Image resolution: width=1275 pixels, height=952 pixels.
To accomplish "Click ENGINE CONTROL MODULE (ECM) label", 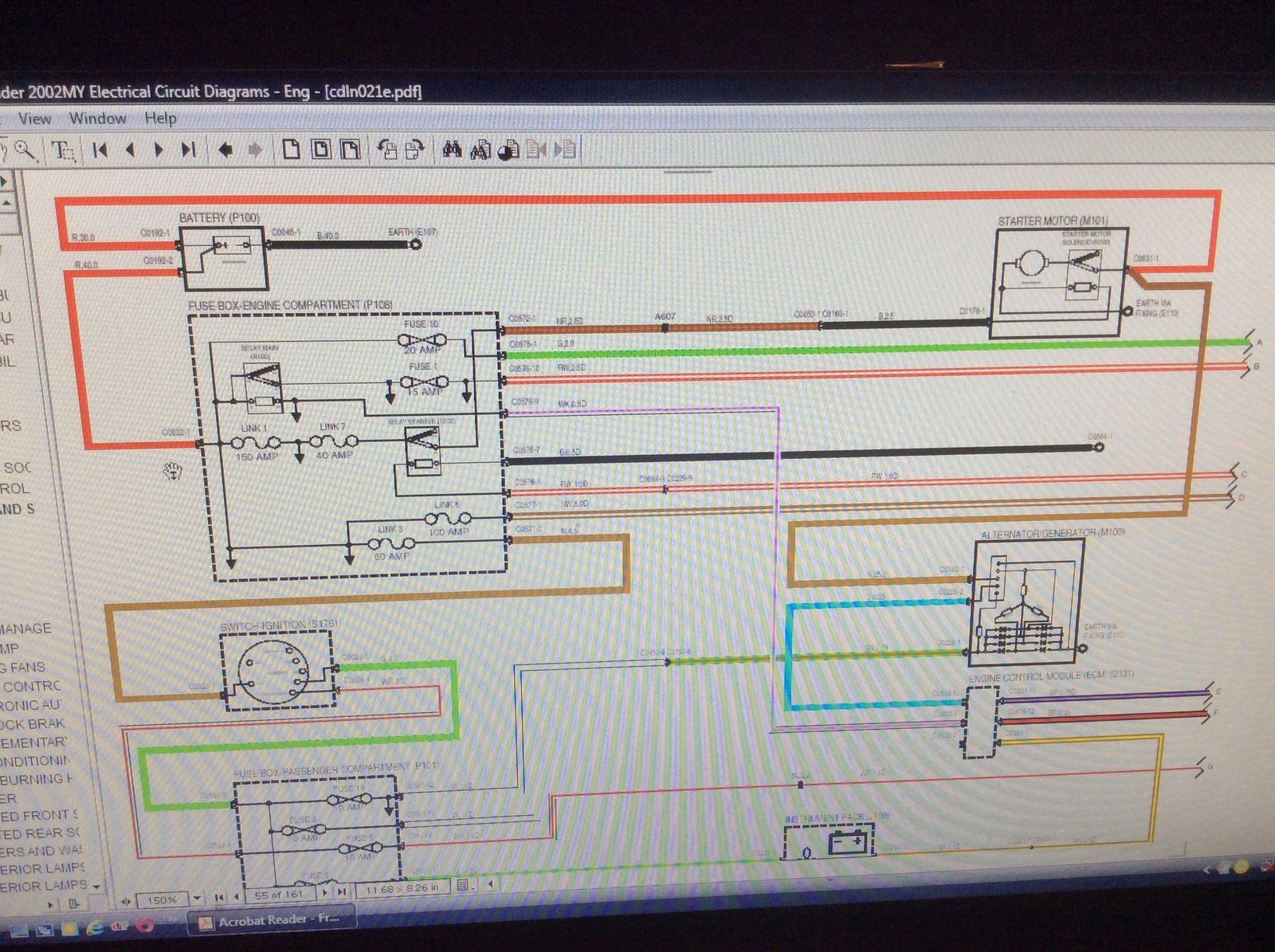I will click(1051, 676).
